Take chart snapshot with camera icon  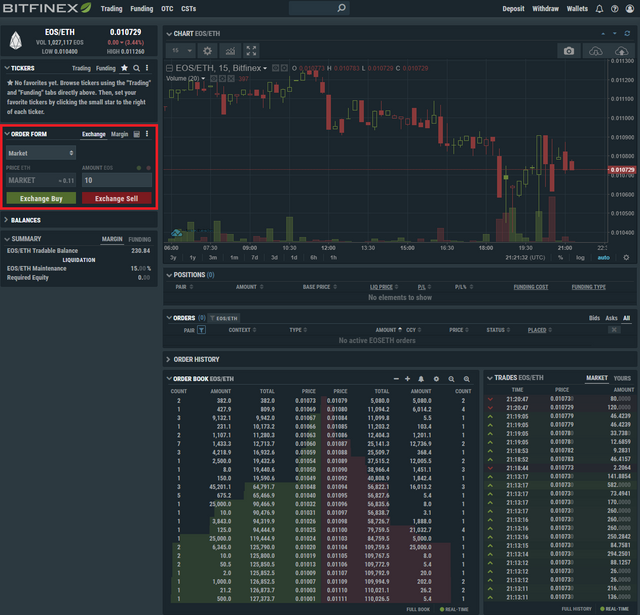(569, 51)
